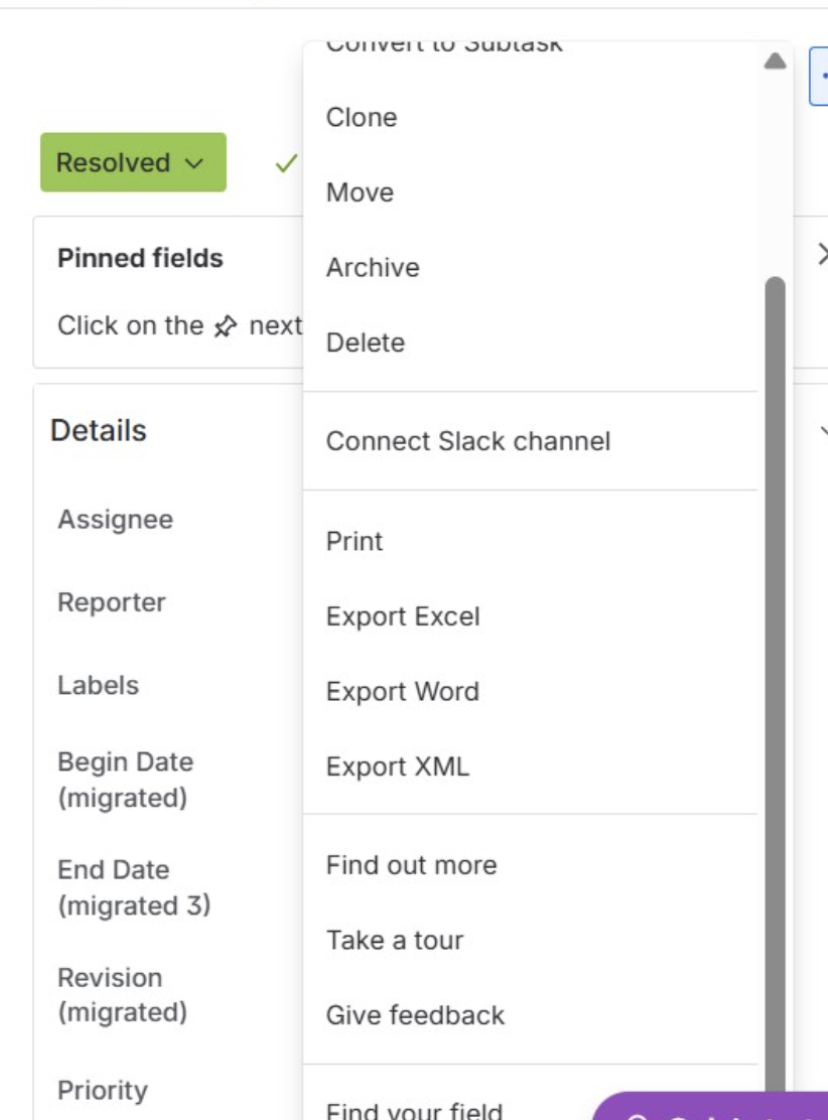This screenshot has height=1120, width=828.
Task: Start Take a tour
Action: click(x=394, y=940)
